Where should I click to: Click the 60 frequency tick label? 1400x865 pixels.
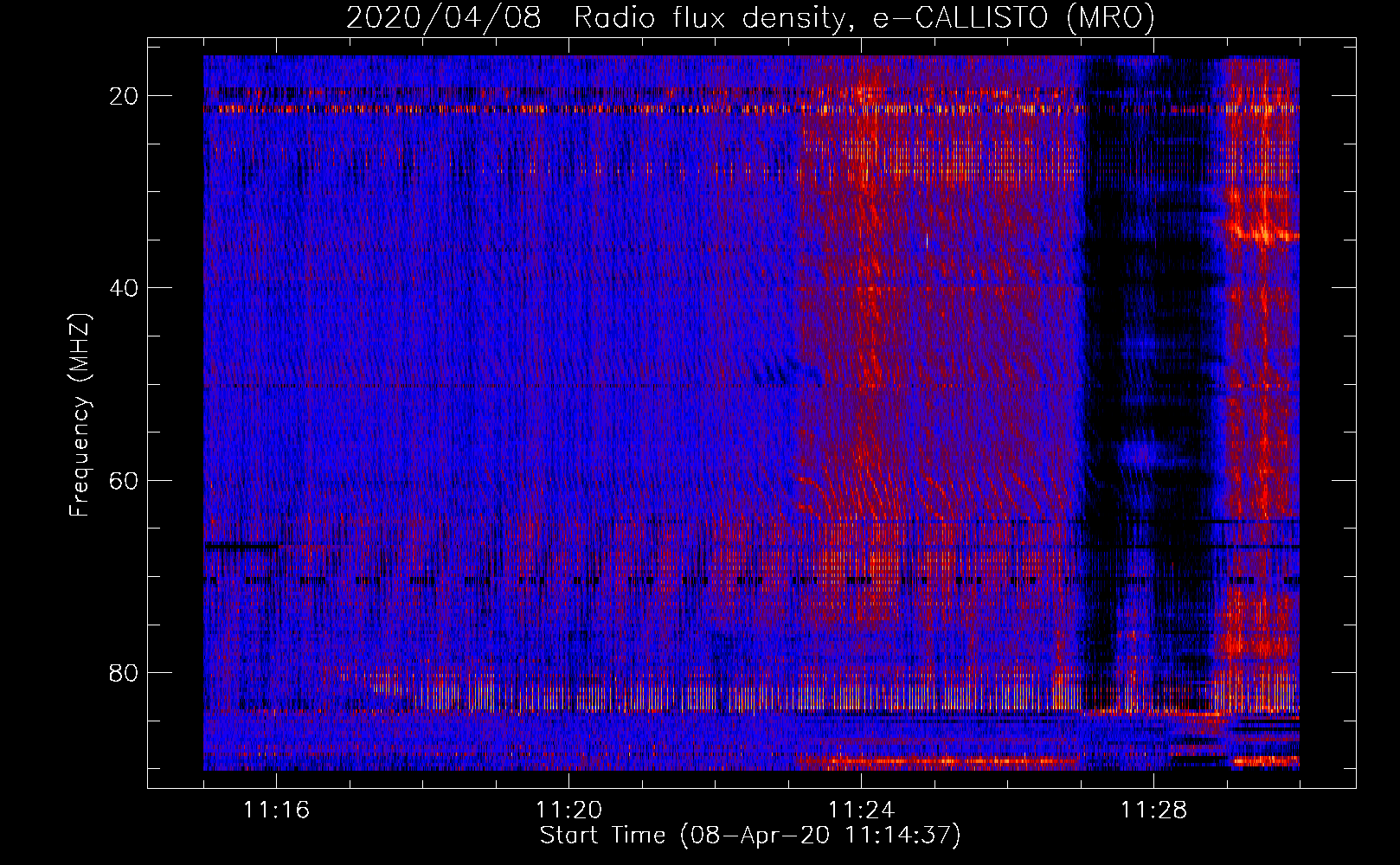point(124,480)
